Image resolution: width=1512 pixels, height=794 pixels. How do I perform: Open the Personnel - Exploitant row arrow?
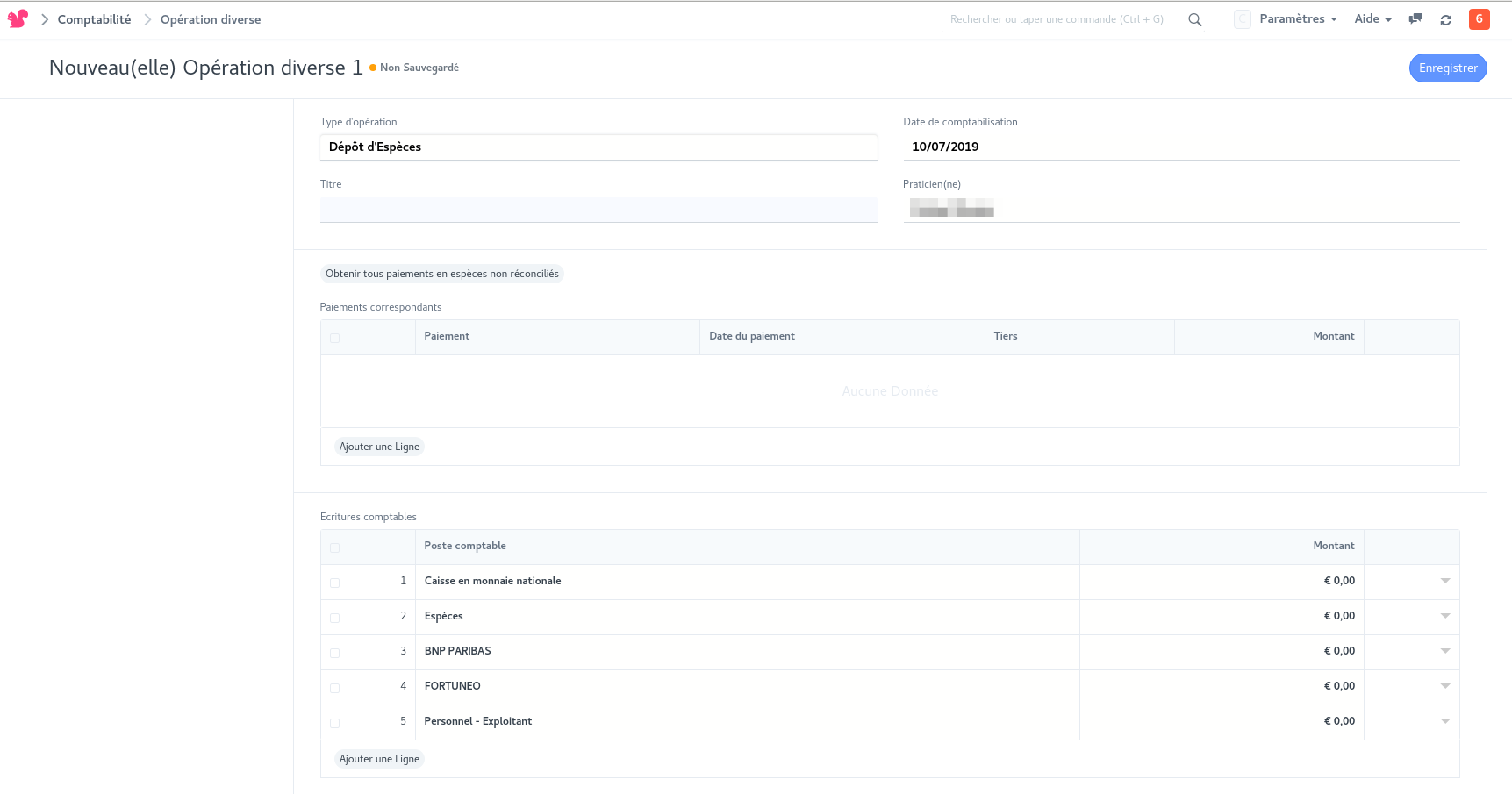1444,721
